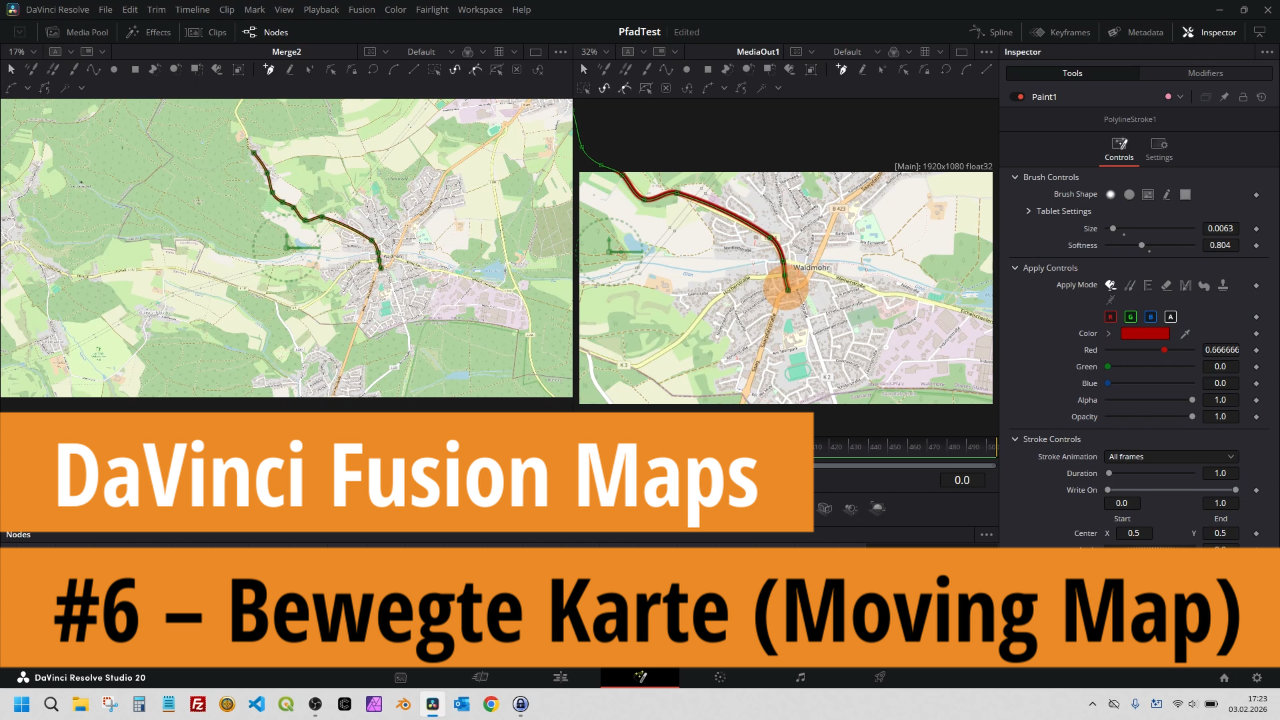Select the soft brush shape
The height and width of the screenshot is (720, 1280).
point(1110,194)
